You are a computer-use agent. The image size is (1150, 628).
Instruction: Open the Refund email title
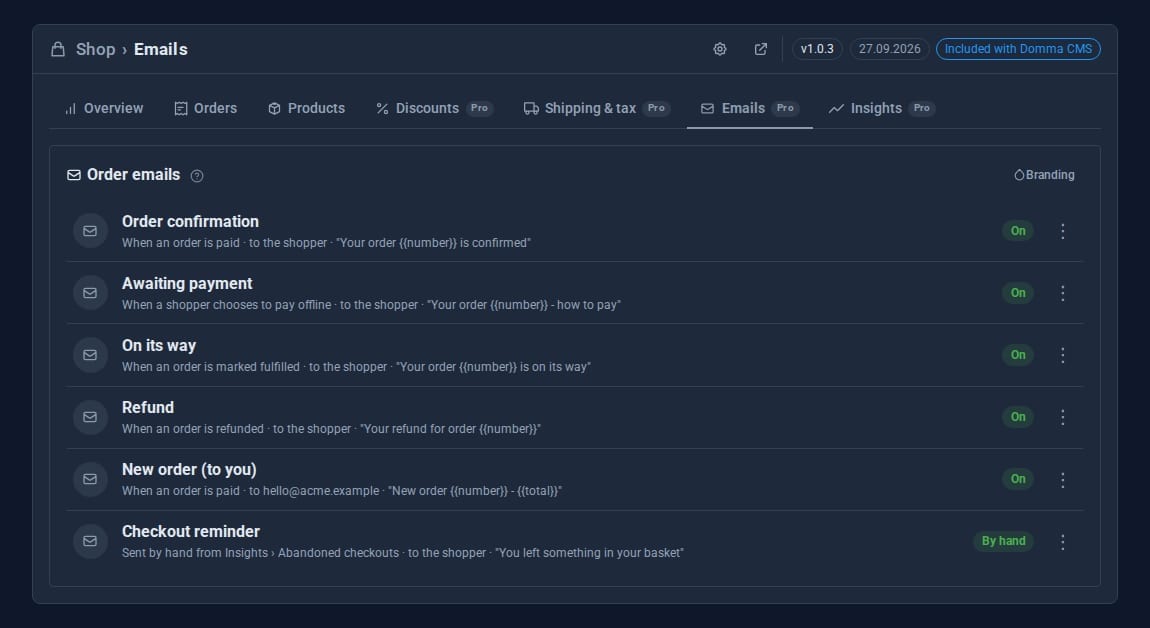point(147,408)
